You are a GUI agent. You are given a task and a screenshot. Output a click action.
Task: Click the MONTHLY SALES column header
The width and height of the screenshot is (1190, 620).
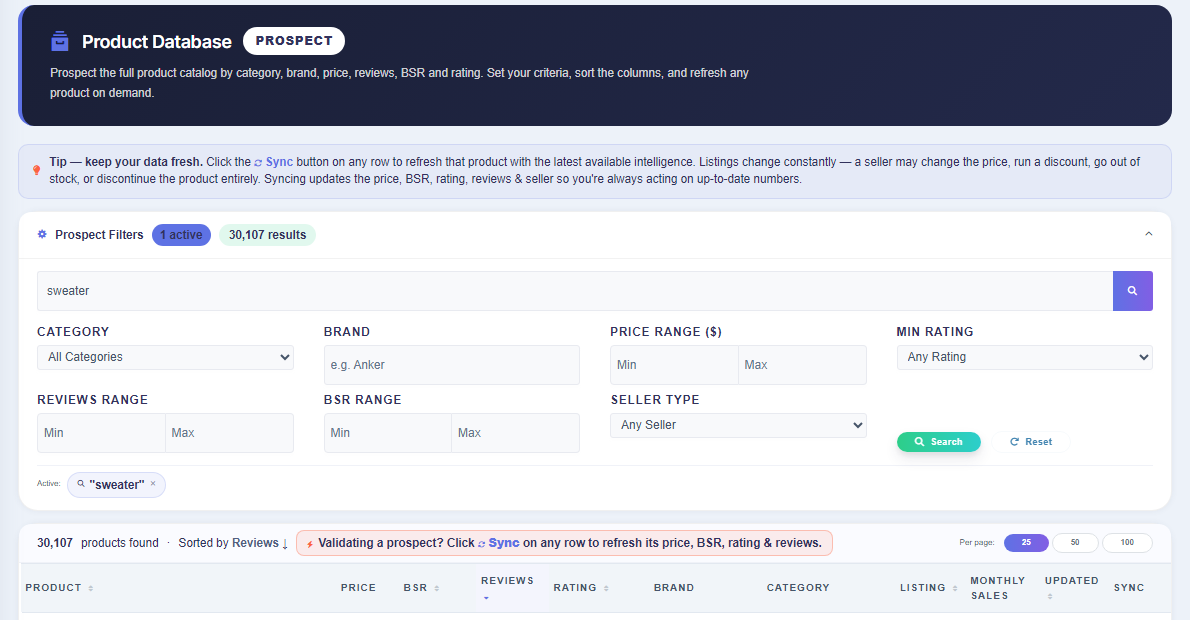coord(997,588)
